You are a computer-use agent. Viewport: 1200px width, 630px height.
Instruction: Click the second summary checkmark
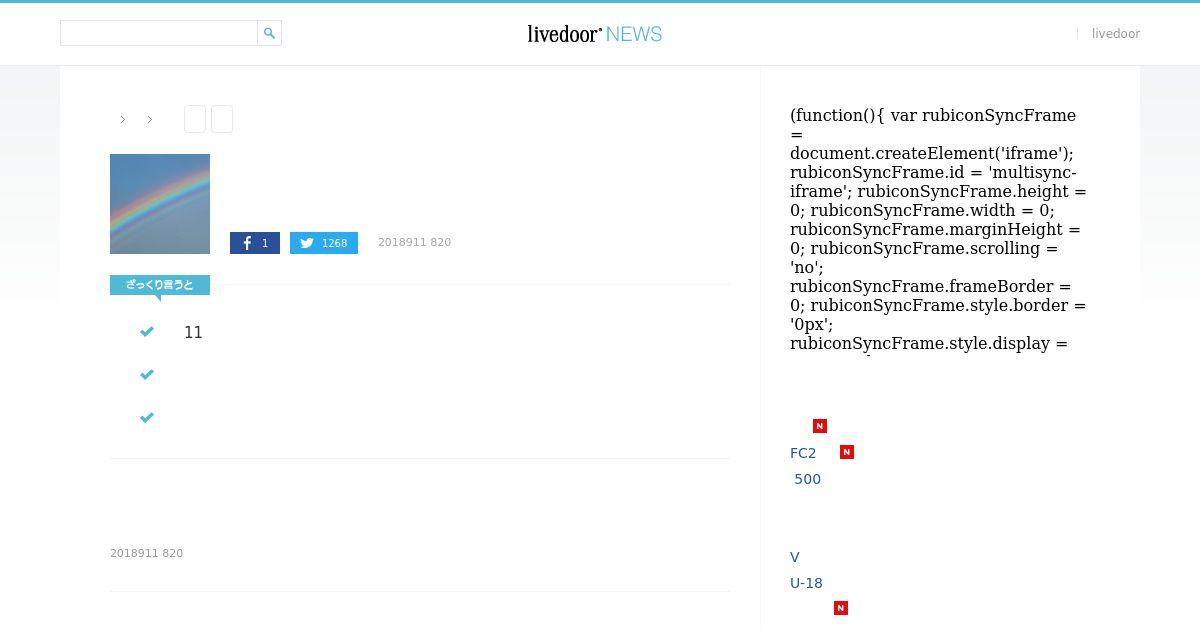click(147, 375)
